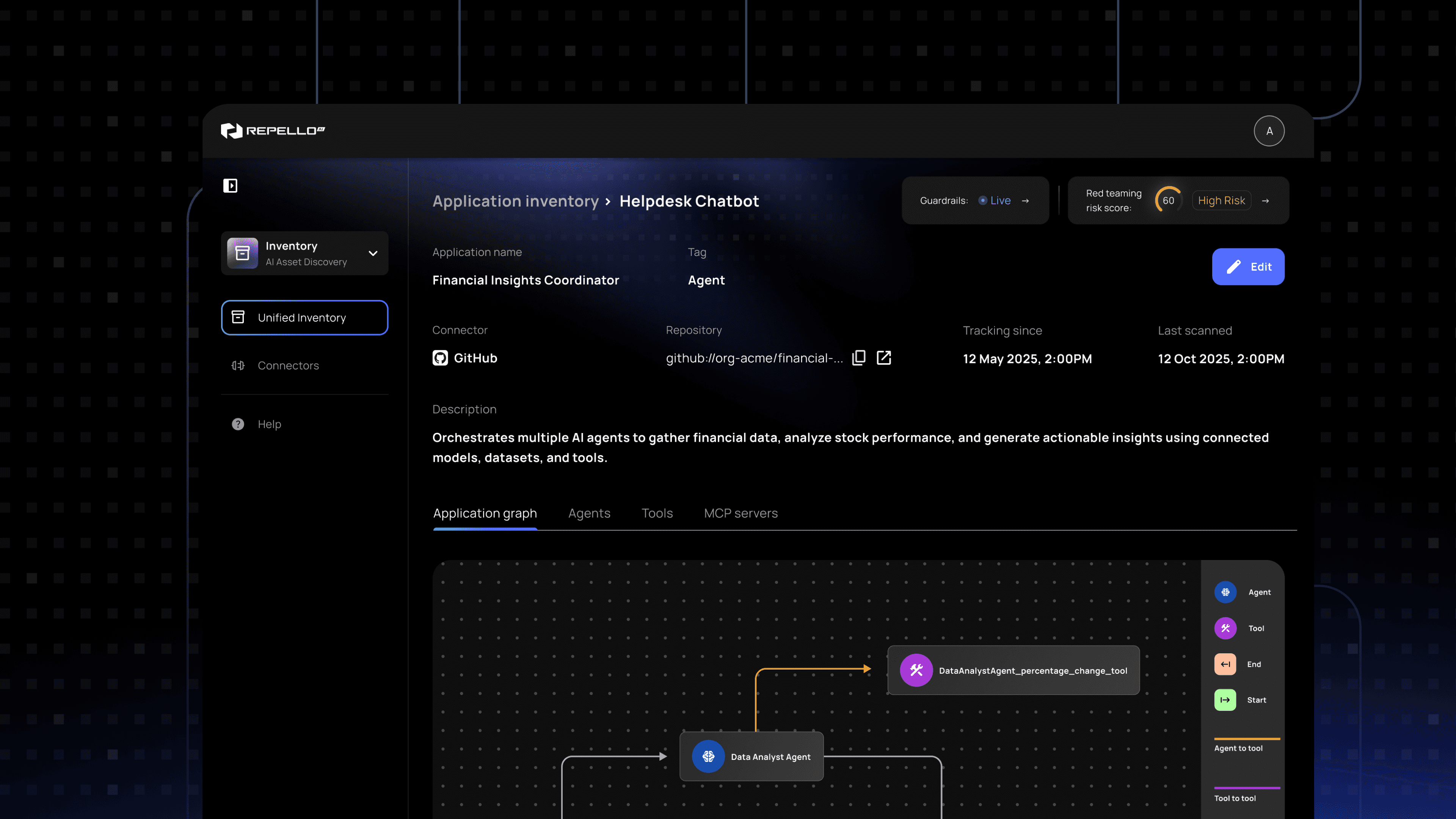
Task: Switch to the Tools tab
Action: pos(657,513)
